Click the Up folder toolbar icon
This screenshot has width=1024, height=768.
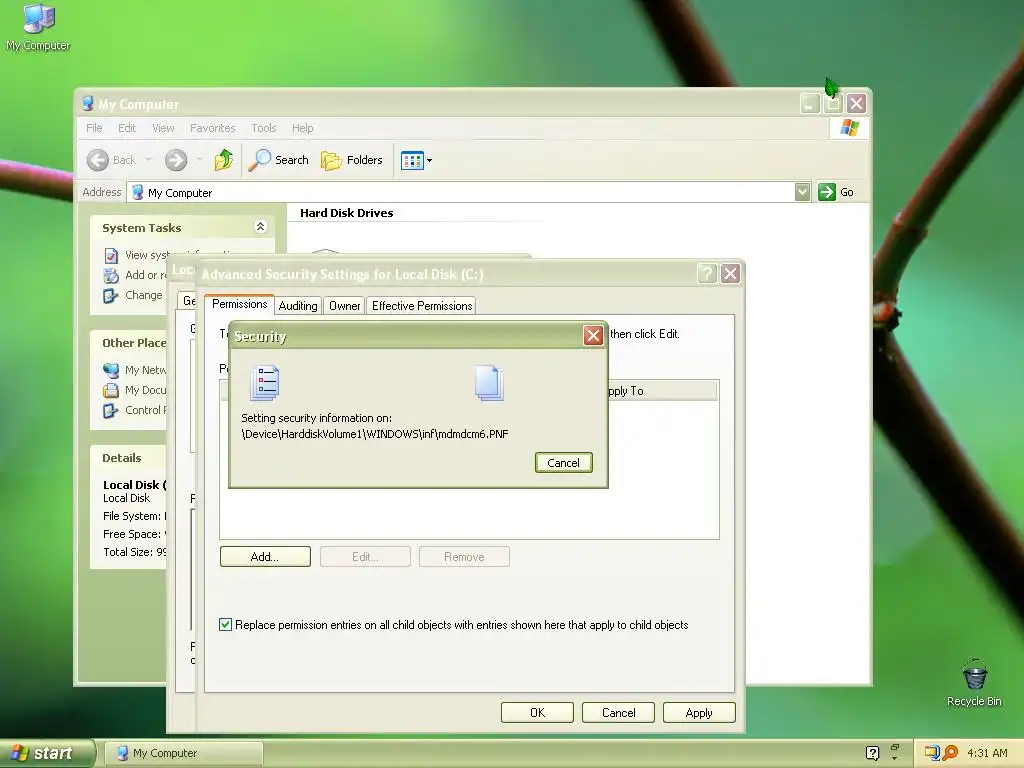[224, 160]
